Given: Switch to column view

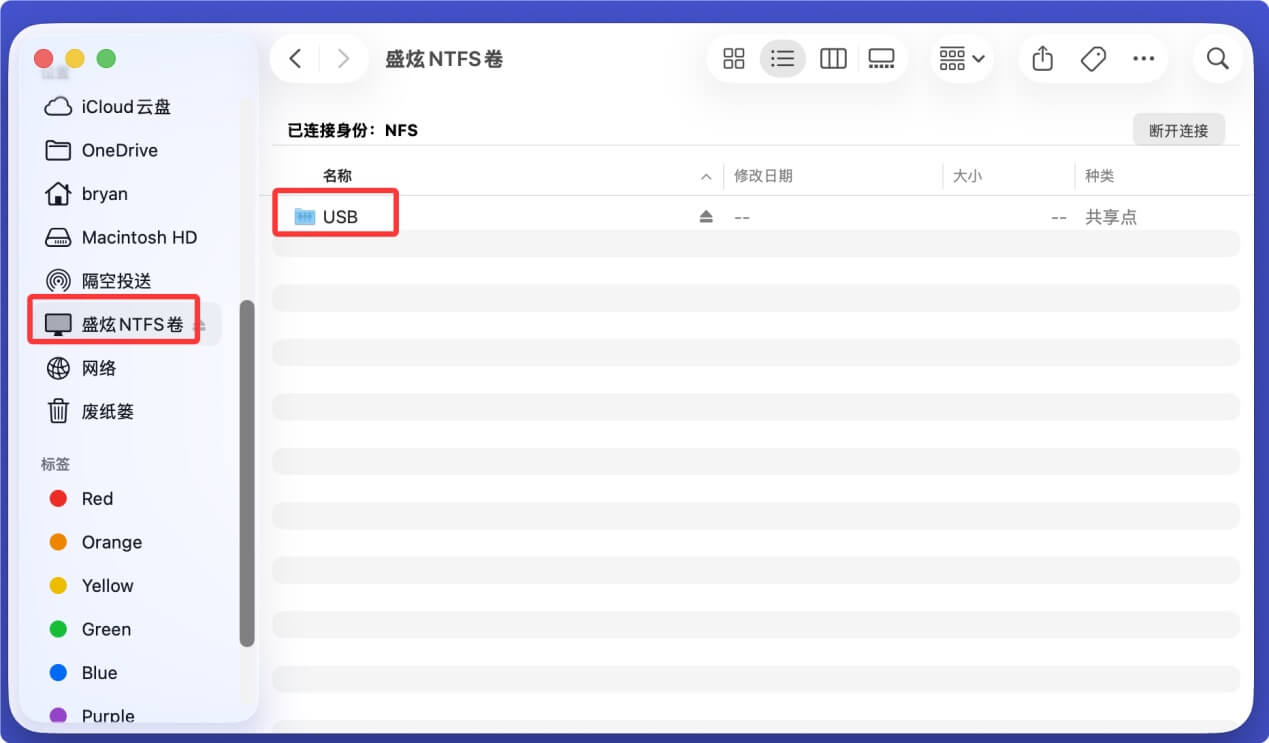Looking at the screenshot, I should (832, 59).
